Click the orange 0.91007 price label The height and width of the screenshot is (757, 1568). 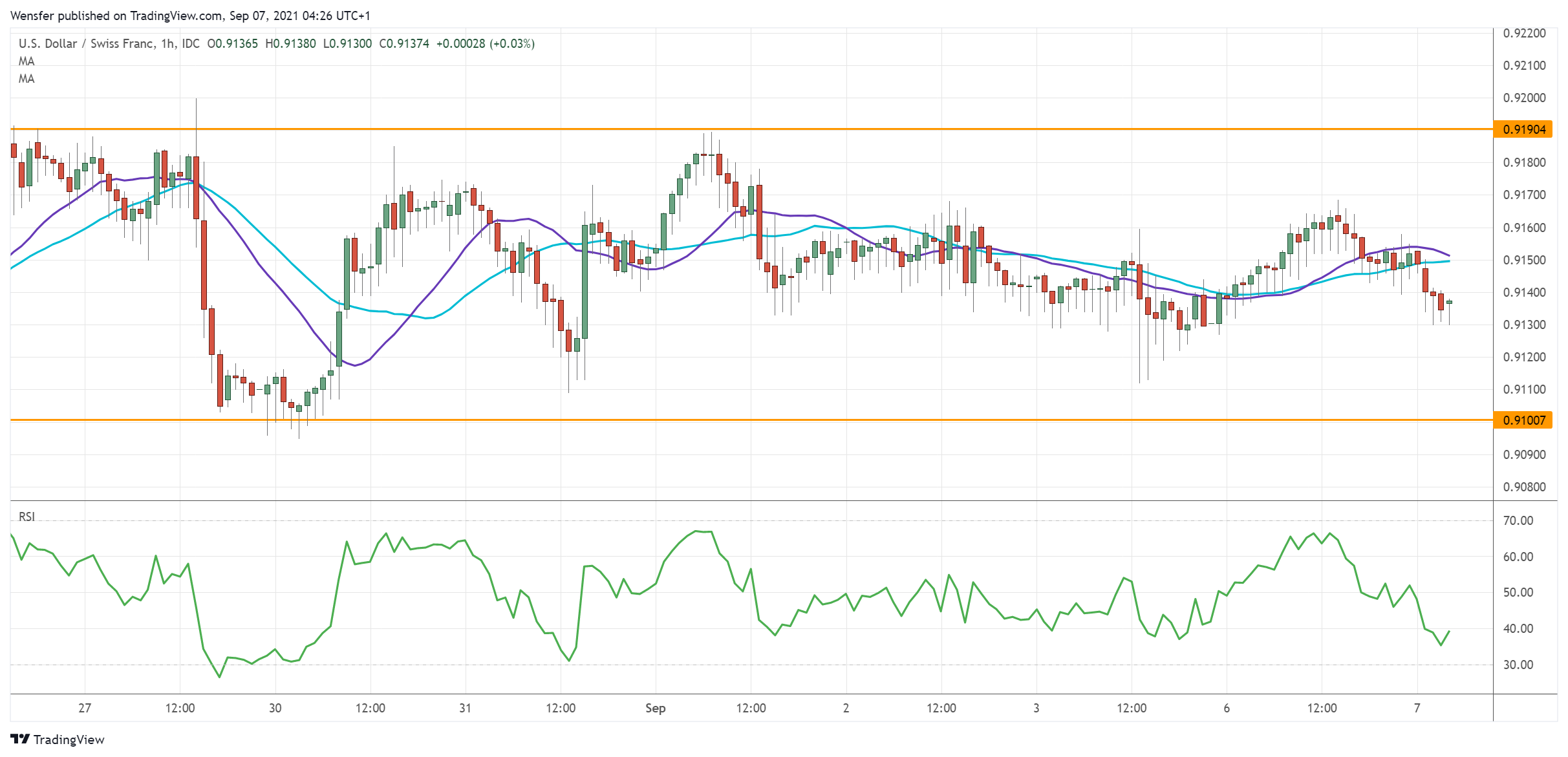coord(1523,420)
